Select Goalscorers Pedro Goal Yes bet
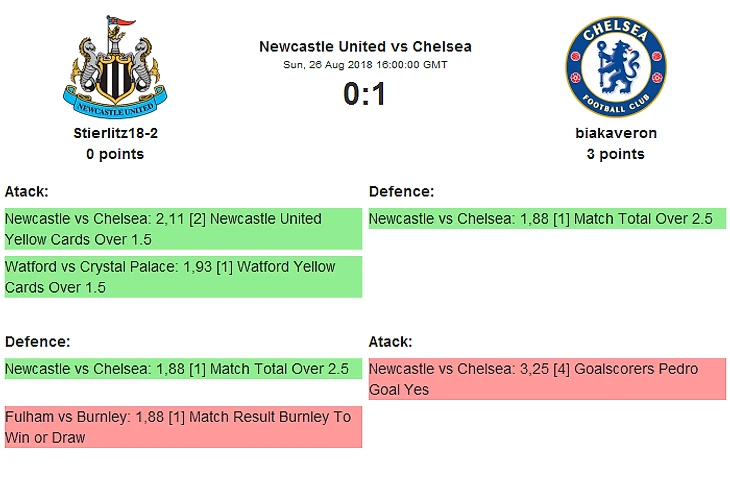 pyautogui.click(x=547, y=379)
